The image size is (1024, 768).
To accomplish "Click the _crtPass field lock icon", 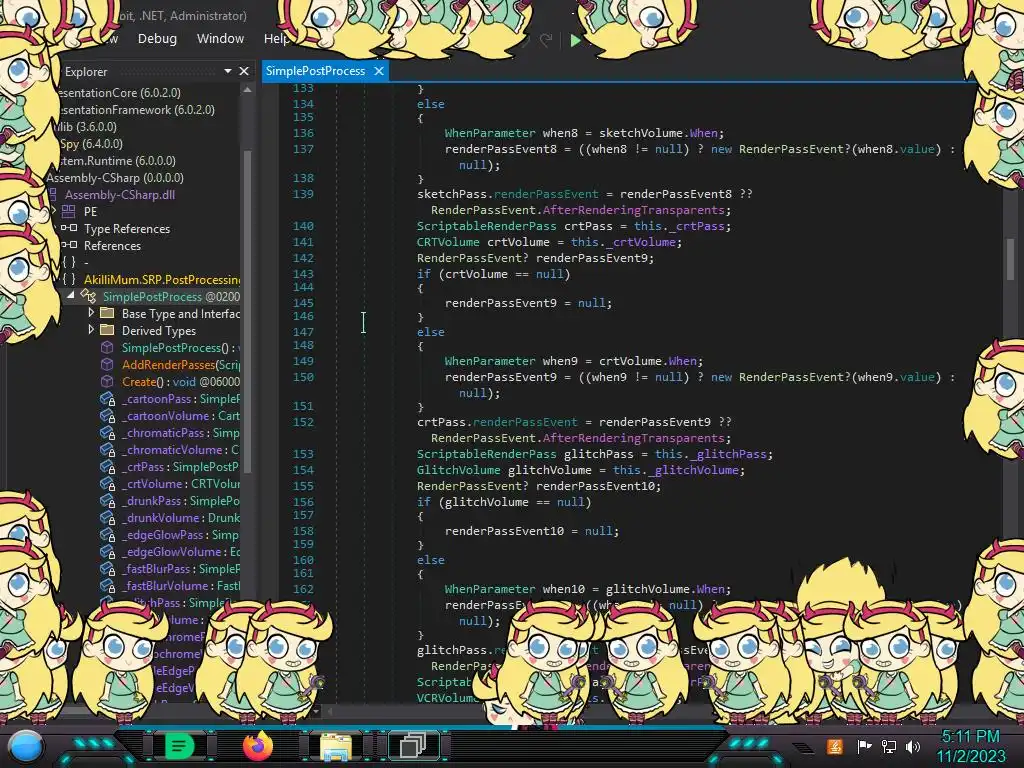I will pyautogui.click(x=108, y=467).
